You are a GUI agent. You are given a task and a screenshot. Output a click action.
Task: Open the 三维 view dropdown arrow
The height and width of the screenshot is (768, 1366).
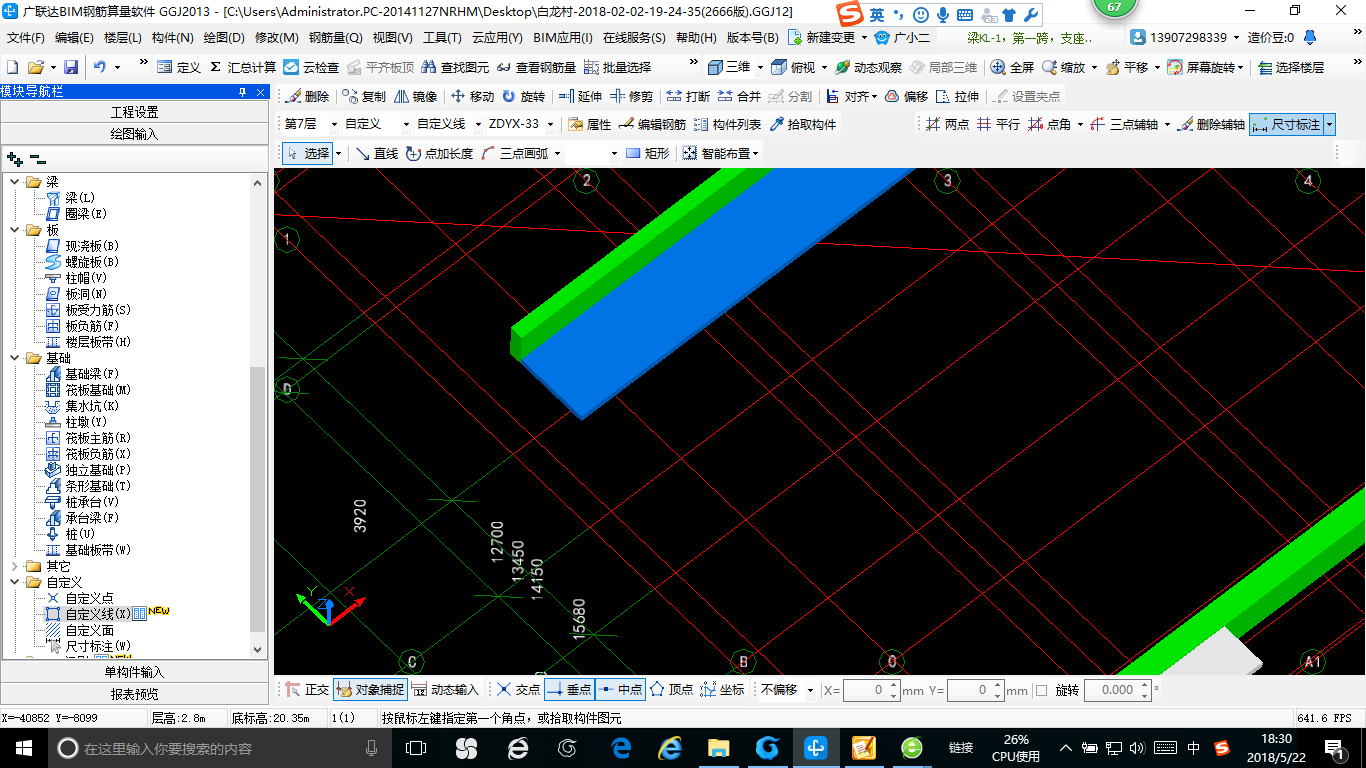(760, 67)
